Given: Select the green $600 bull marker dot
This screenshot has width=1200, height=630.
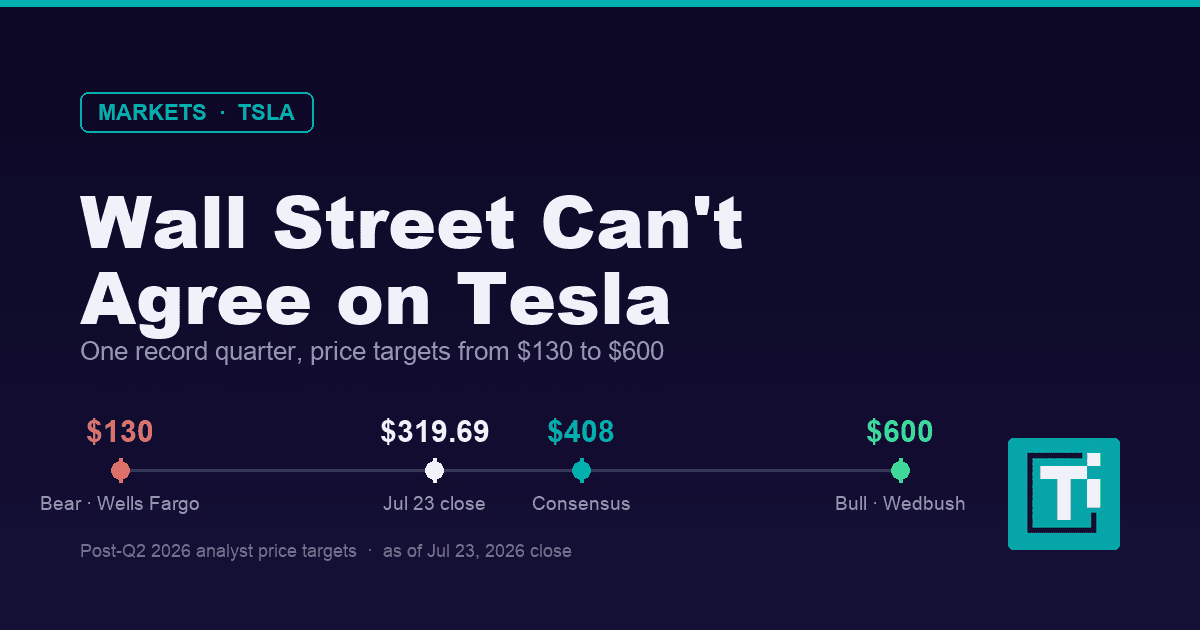Looking at the screenshot, I should 900,470.
